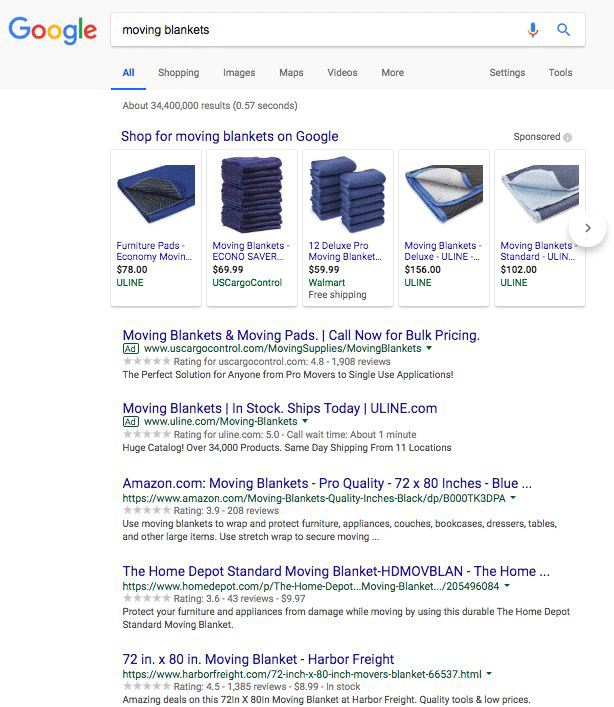
Task: Click inside the moving blankets search field
Action: (x=310, y=30)
